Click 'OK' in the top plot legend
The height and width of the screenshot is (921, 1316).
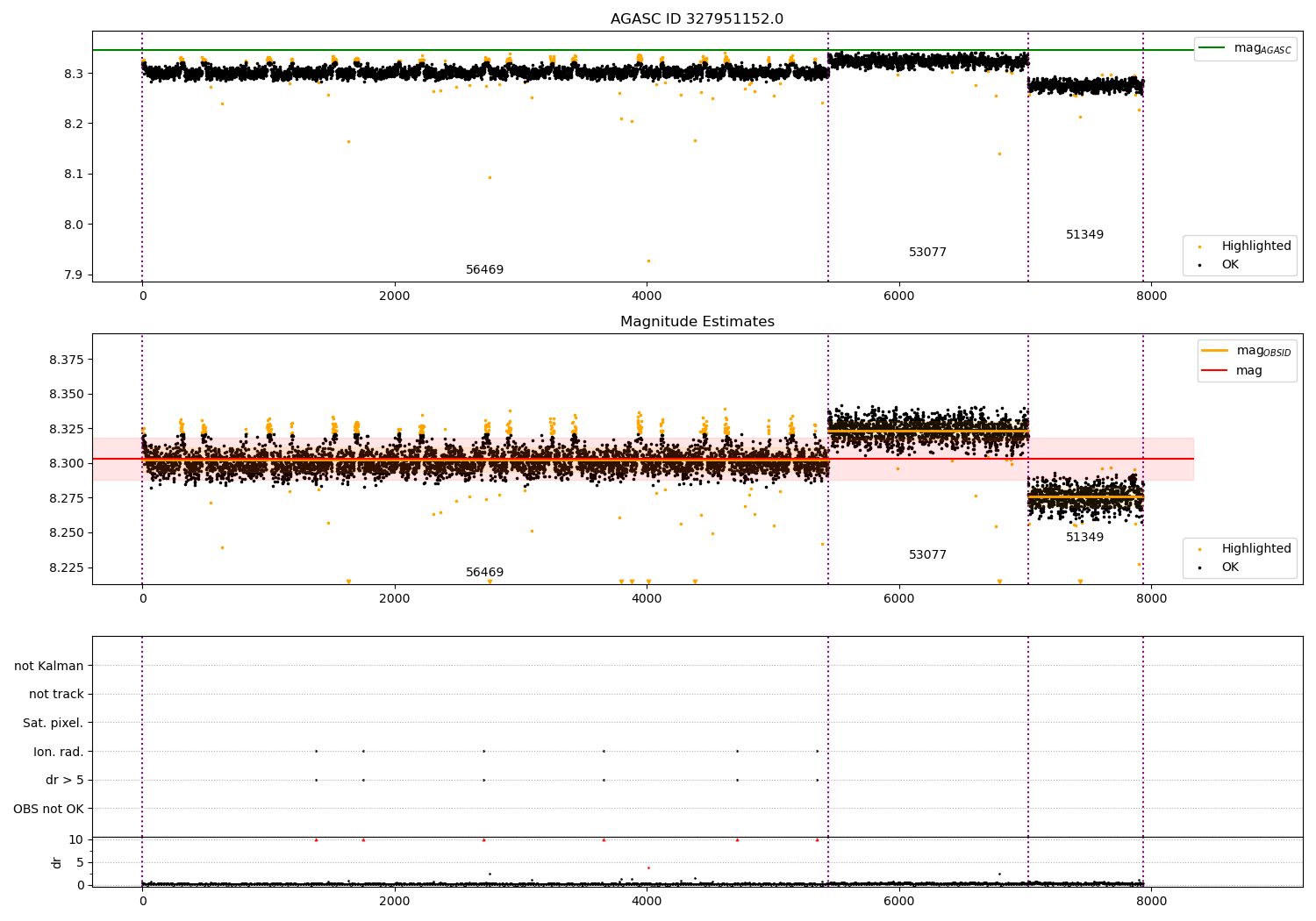click(x=1230, y=265)
